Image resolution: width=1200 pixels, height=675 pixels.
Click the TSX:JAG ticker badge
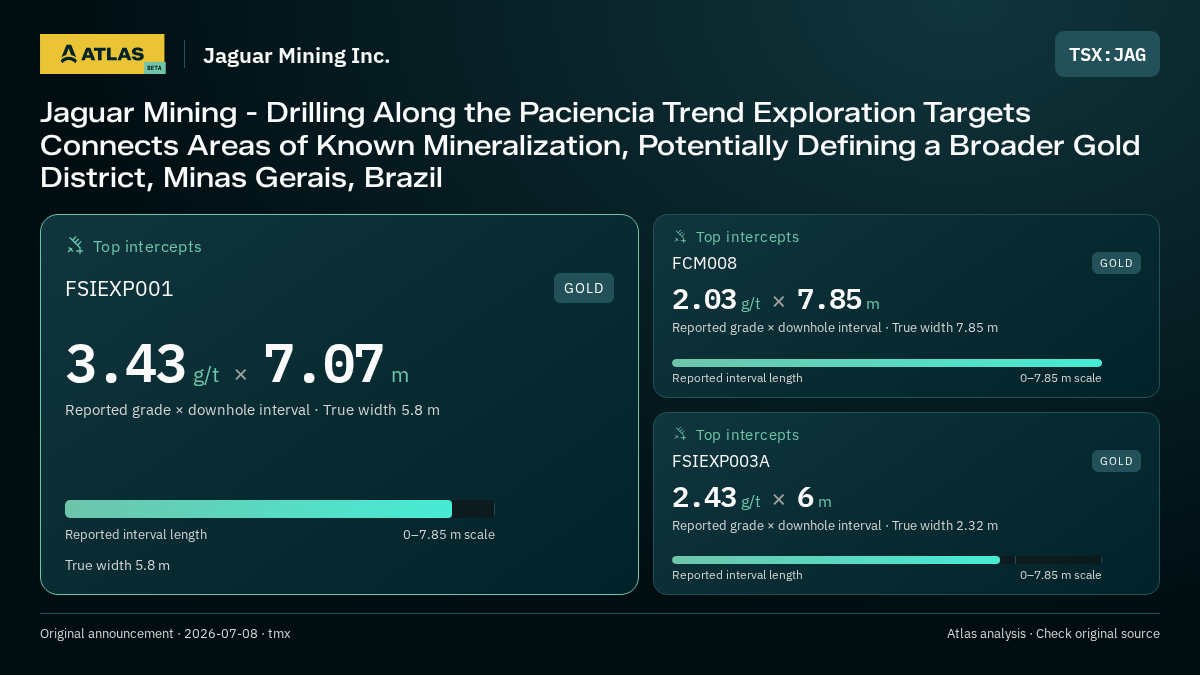(1107, 54)
